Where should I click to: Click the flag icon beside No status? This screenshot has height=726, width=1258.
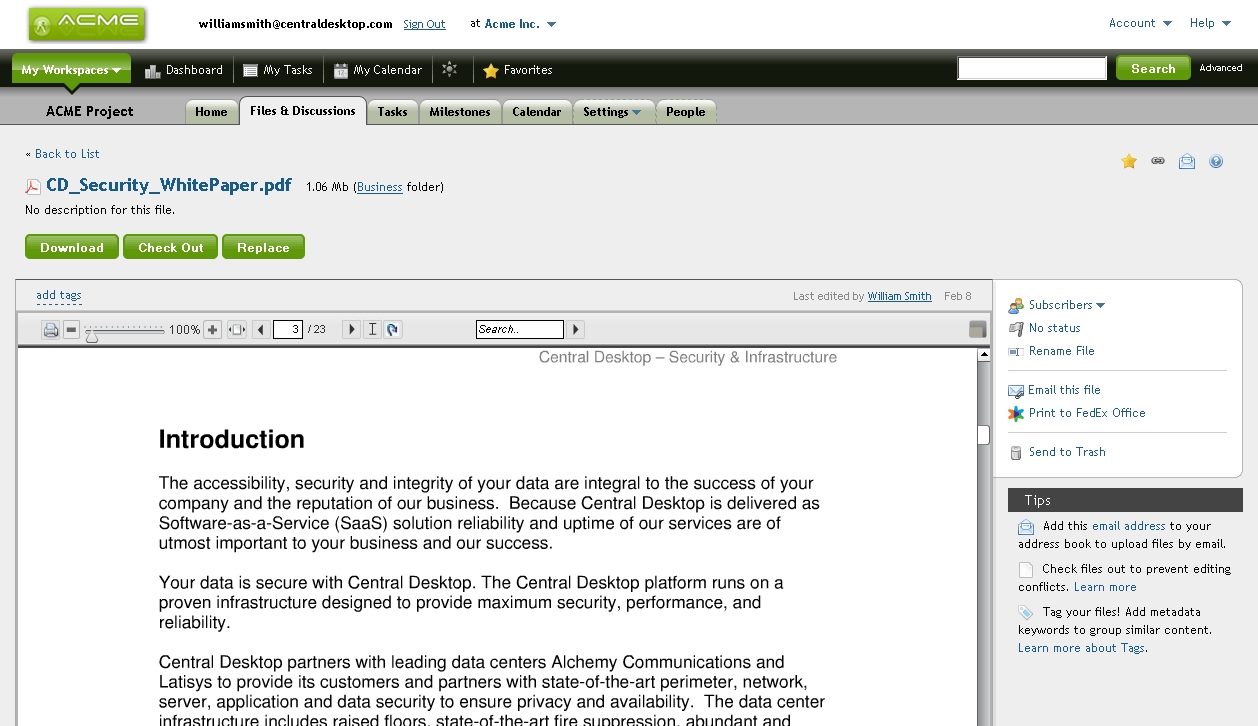pyautogui.click(x=1016, y=328)
